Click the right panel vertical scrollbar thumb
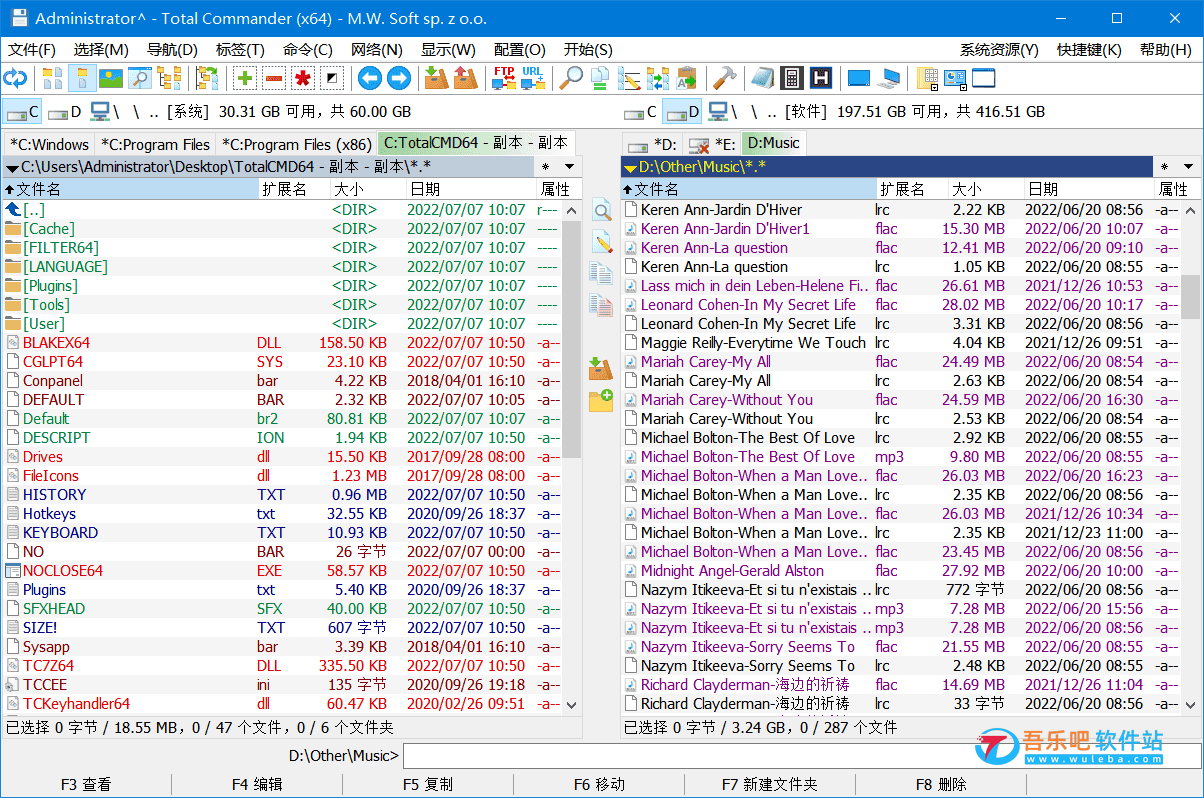The height and width of the screenshot is (798, 1204). pos(1190,297)
